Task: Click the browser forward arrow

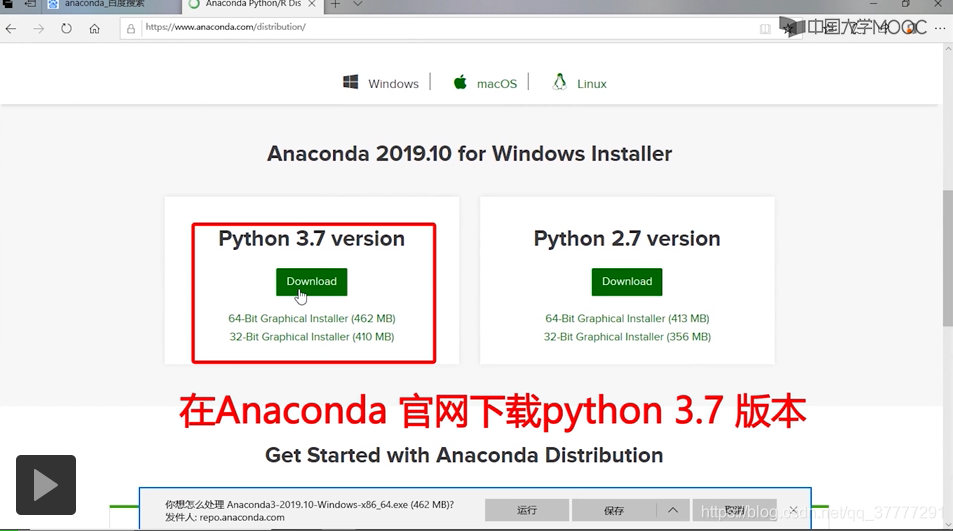Action: pyautogui.click(x=39, y=29)
